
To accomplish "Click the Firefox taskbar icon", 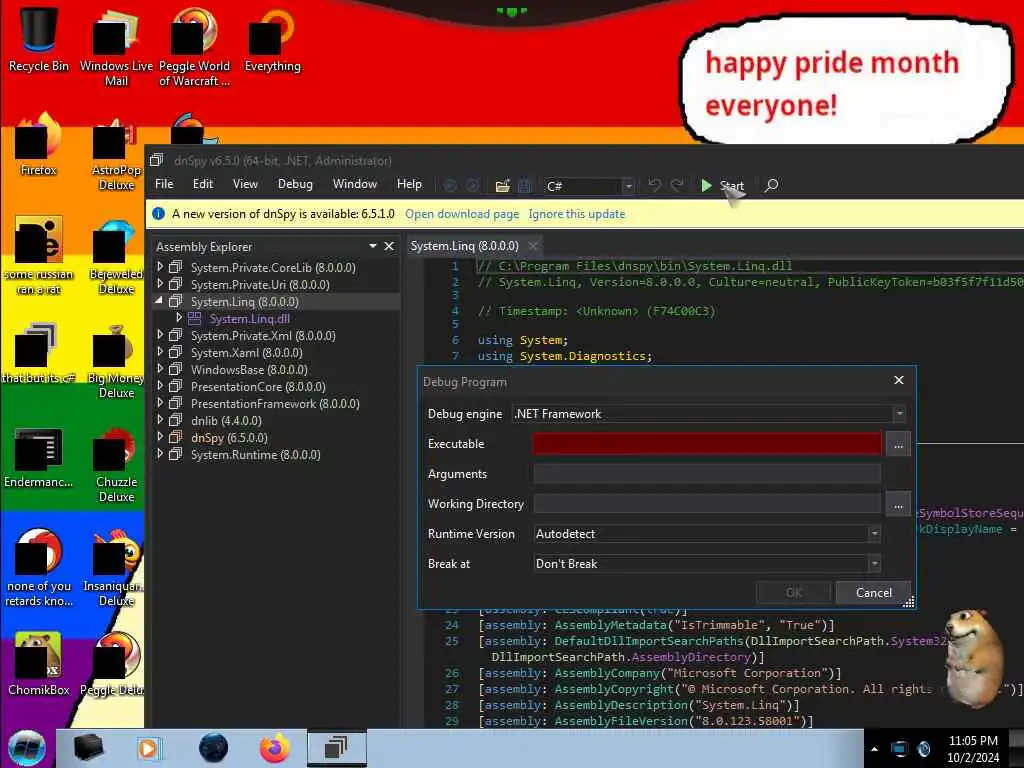I will point(274,748).
